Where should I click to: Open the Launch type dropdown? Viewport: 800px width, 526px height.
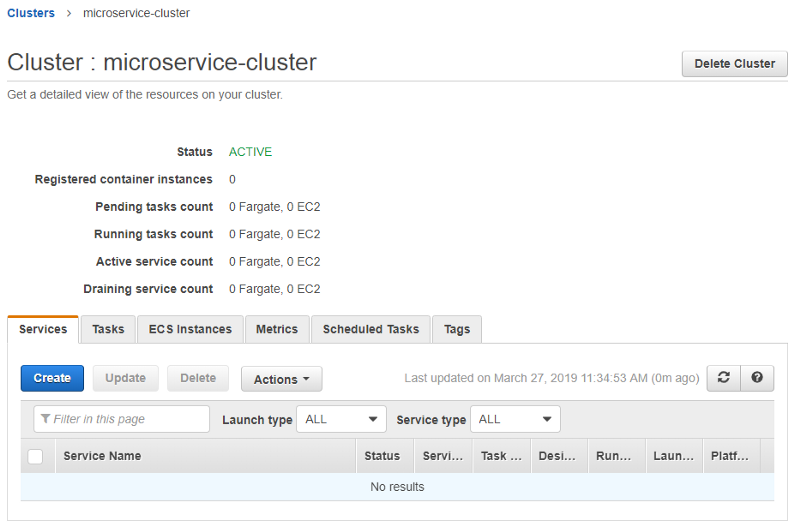(341, 419)
